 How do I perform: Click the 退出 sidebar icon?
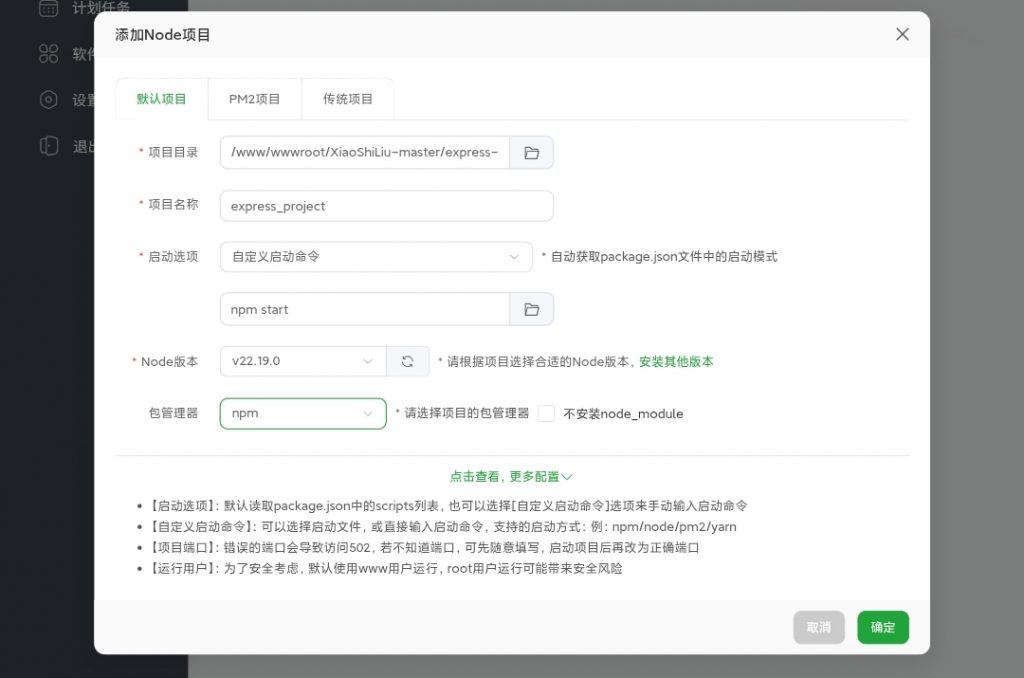pyautogui.click(x=47, y=146)
